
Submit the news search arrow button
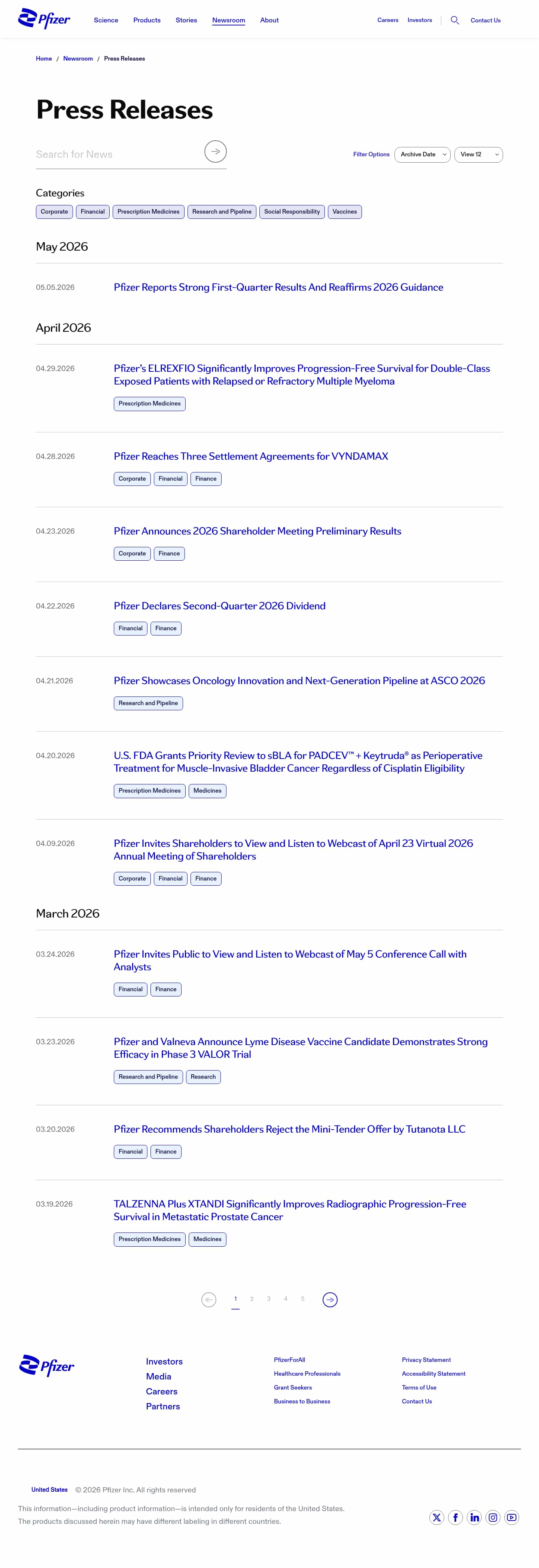click(215, 151)
